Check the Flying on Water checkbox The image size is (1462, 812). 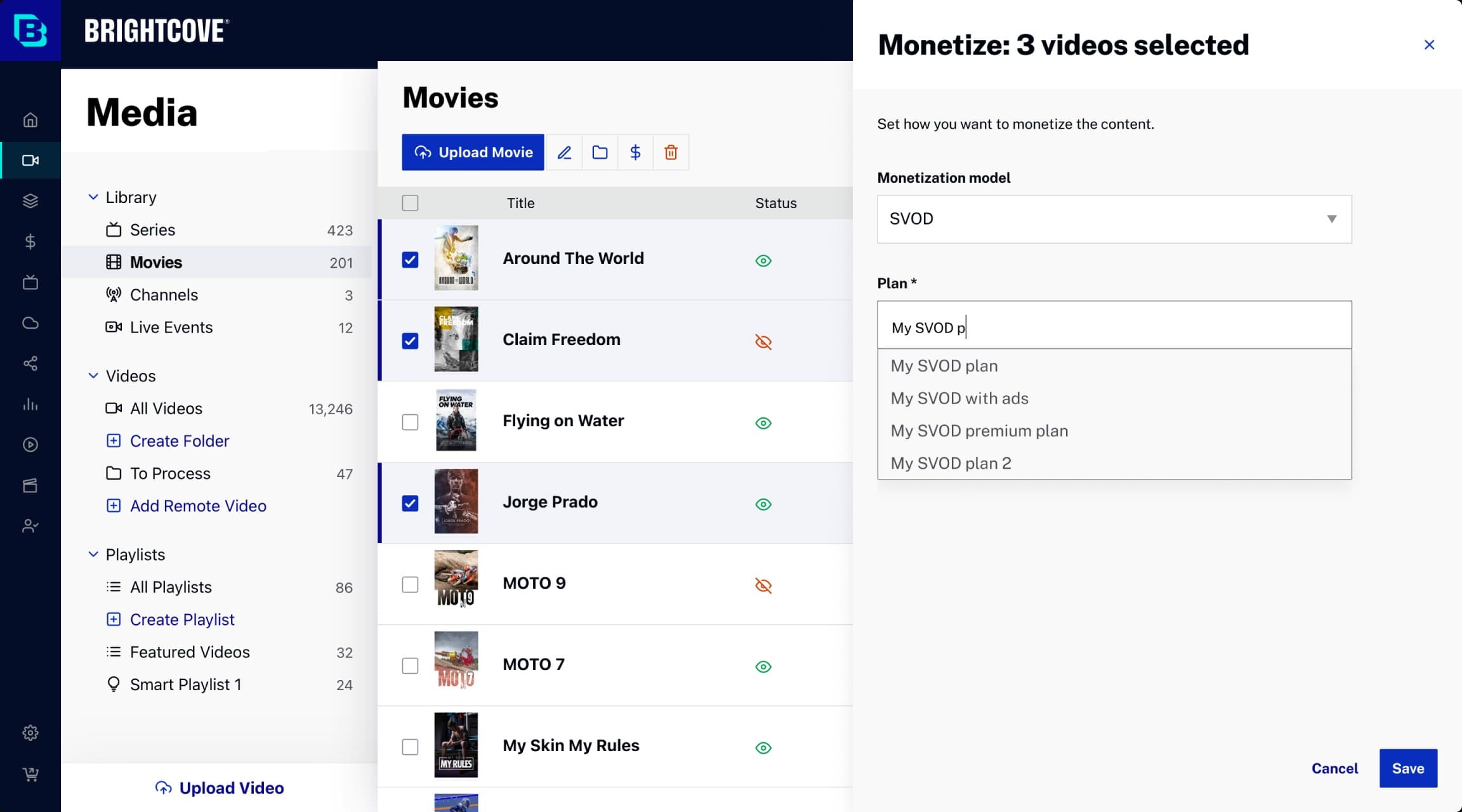click(x=410, y=422)
